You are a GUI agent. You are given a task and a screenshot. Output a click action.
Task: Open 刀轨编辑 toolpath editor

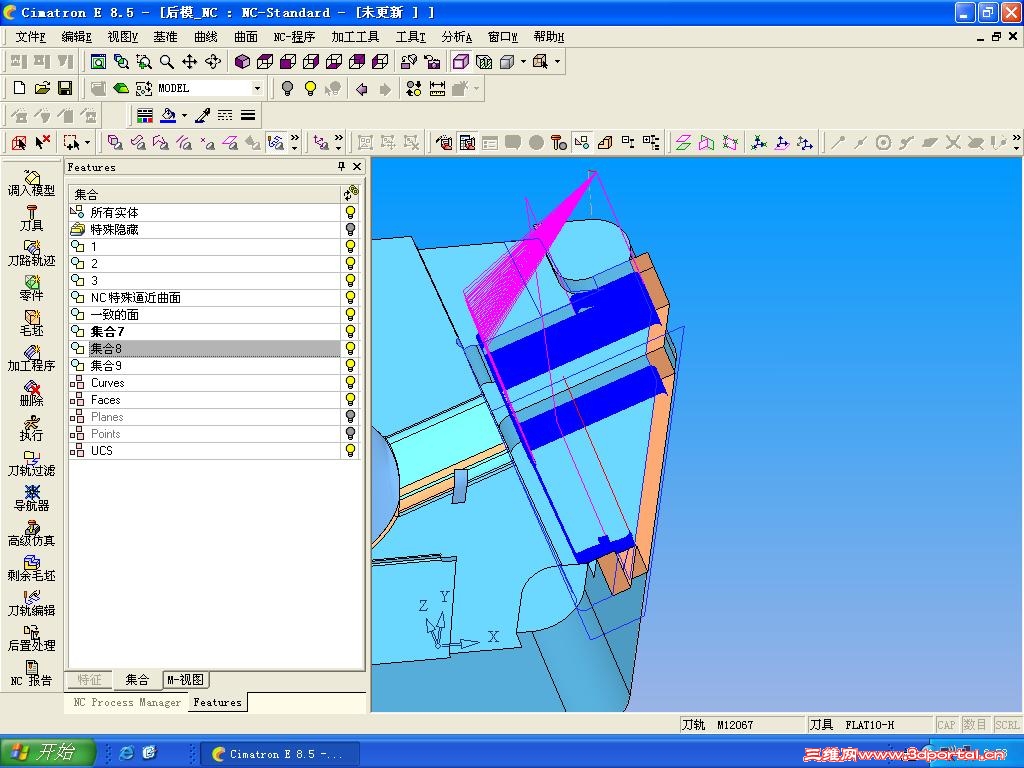31,603
